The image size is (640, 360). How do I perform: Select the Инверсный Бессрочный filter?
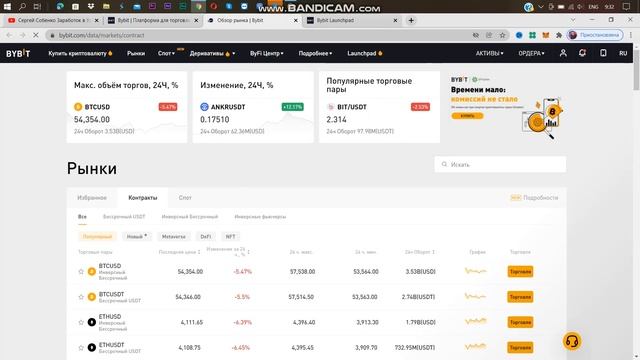tap(190, 217)
